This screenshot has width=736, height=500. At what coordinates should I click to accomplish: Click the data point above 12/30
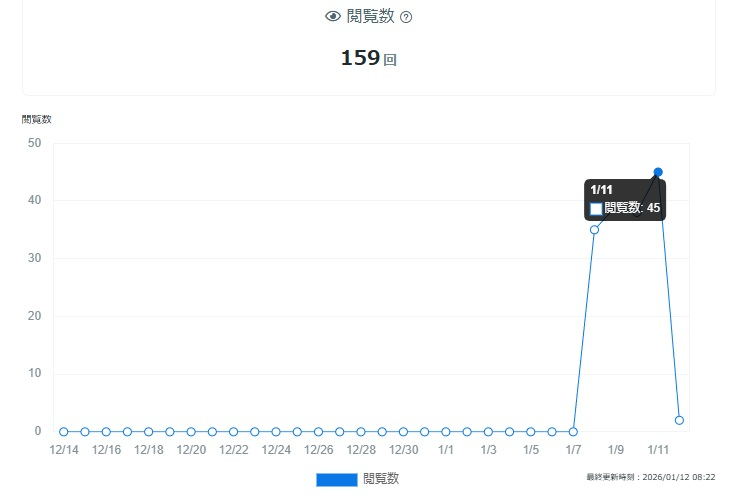tap(403, 432)
